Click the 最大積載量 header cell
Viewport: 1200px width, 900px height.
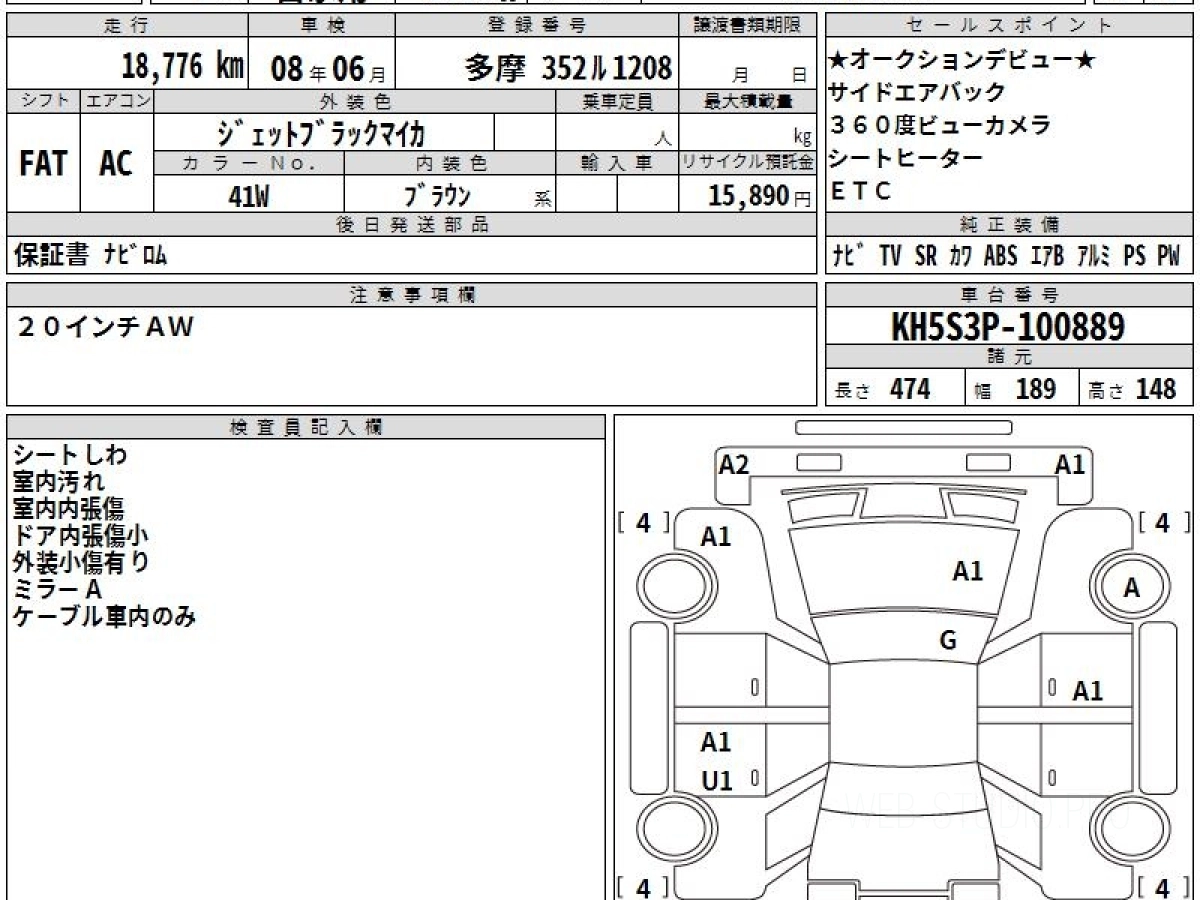748,101
